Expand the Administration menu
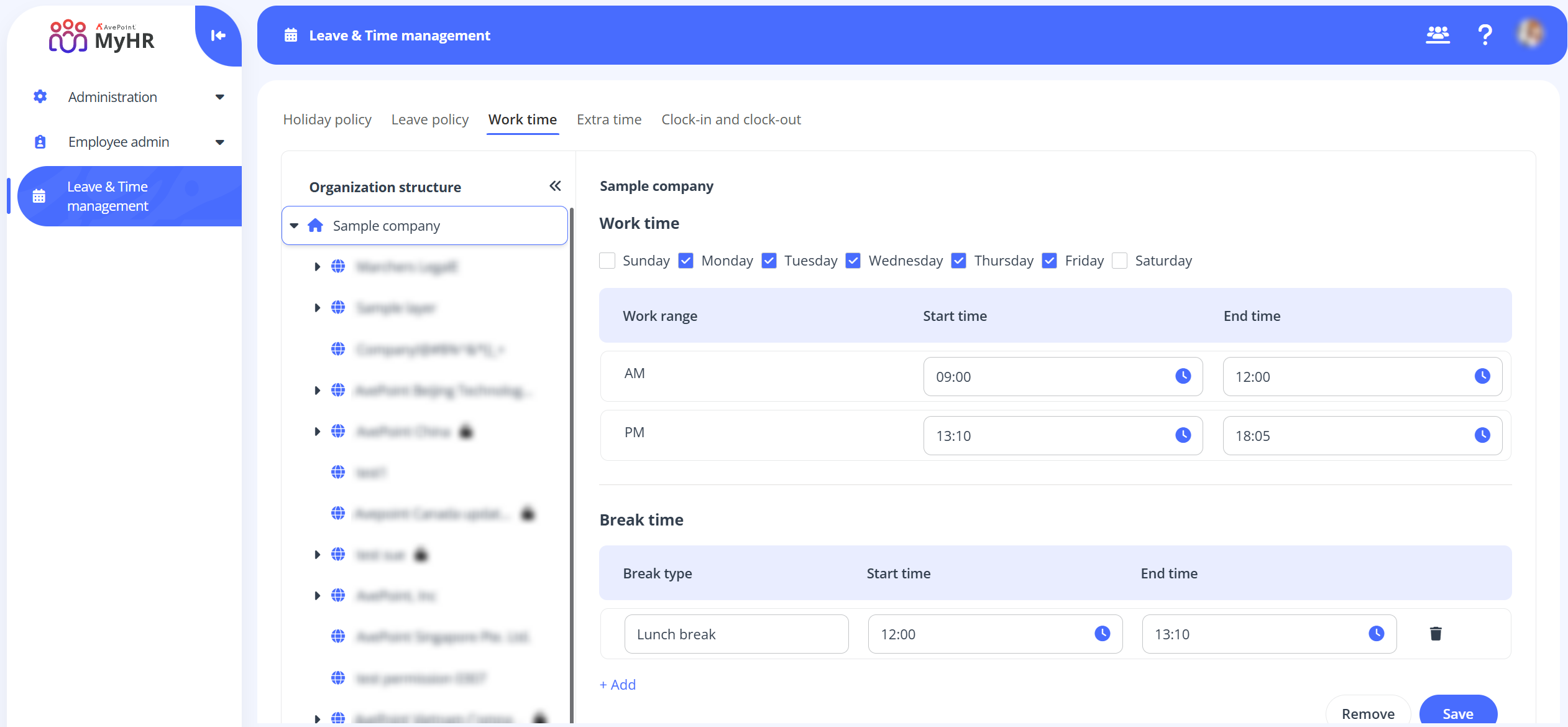The width and height of the screenshot is (1568, 727). 220,97
